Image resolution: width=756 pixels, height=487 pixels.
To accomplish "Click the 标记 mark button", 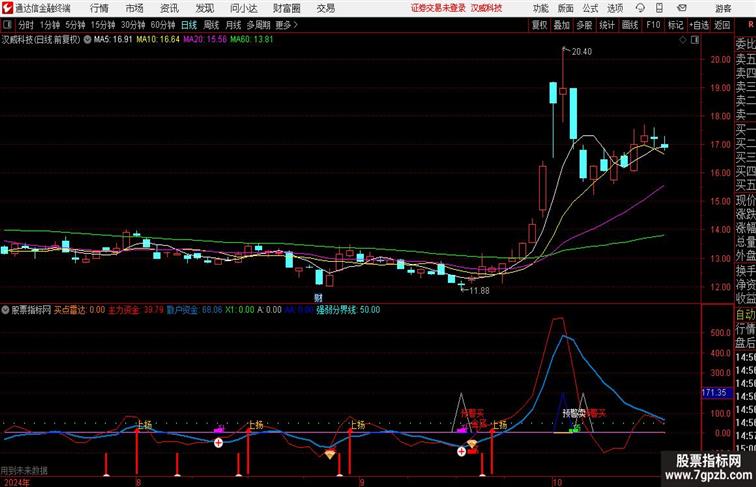I will pyautogui.click(x=675, y=25).
